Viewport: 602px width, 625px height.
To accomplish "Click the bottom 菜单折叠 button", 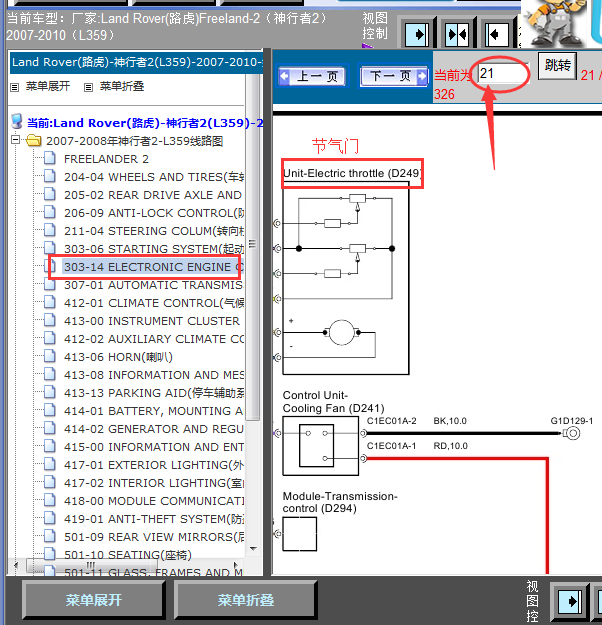I will (246, 600).
